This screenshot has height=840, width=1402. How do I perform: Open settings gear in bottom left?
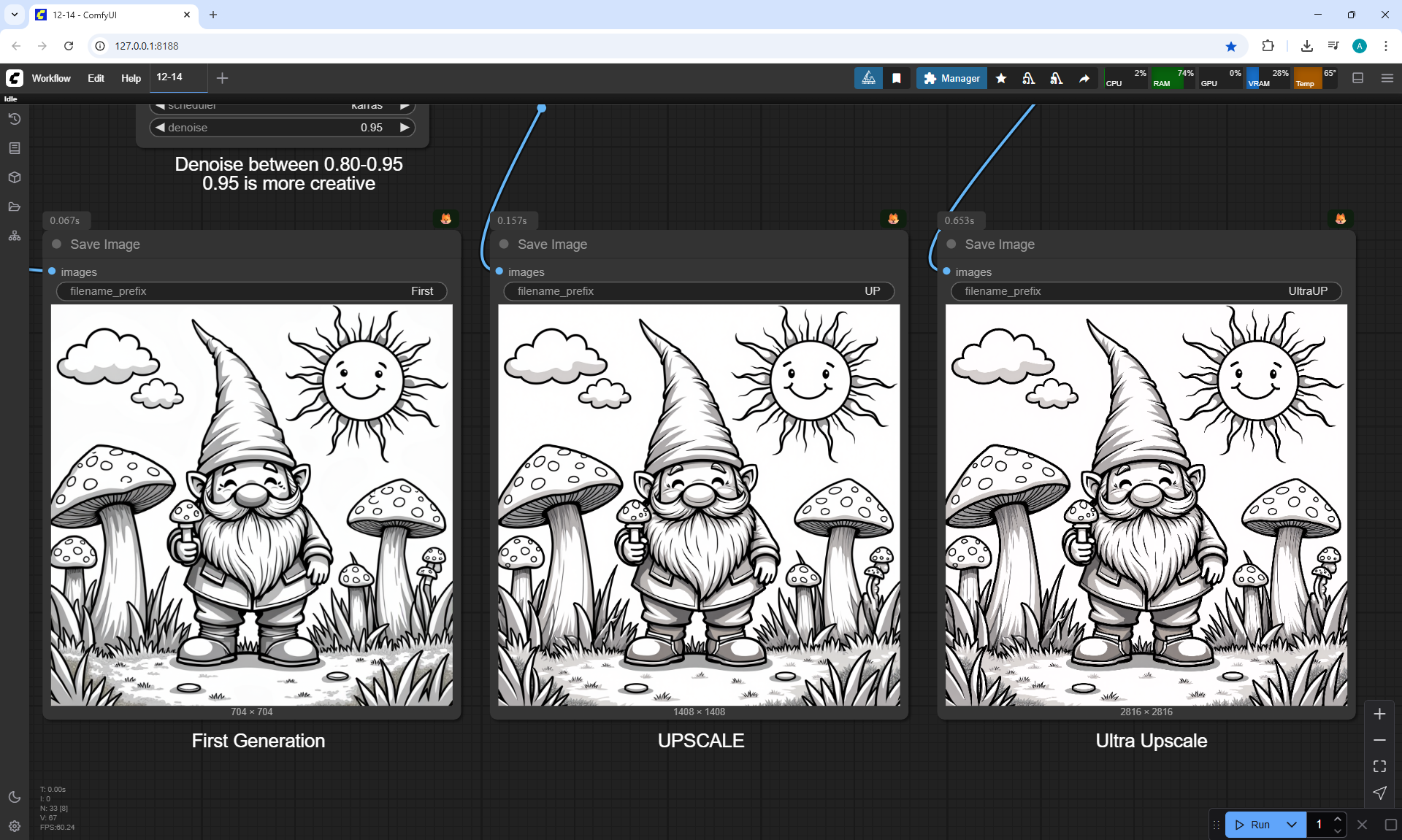(x=14, y=826)
